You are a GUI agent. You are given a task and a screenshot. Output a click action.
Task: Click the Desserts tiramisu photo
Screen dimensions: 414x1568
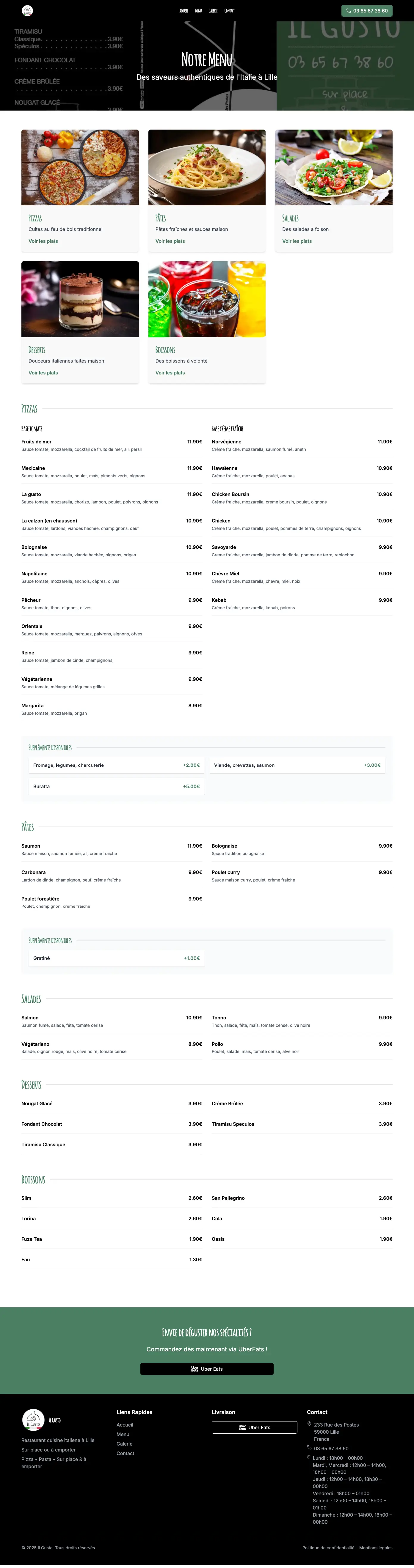pyautogui.click(x=80, y=300)
